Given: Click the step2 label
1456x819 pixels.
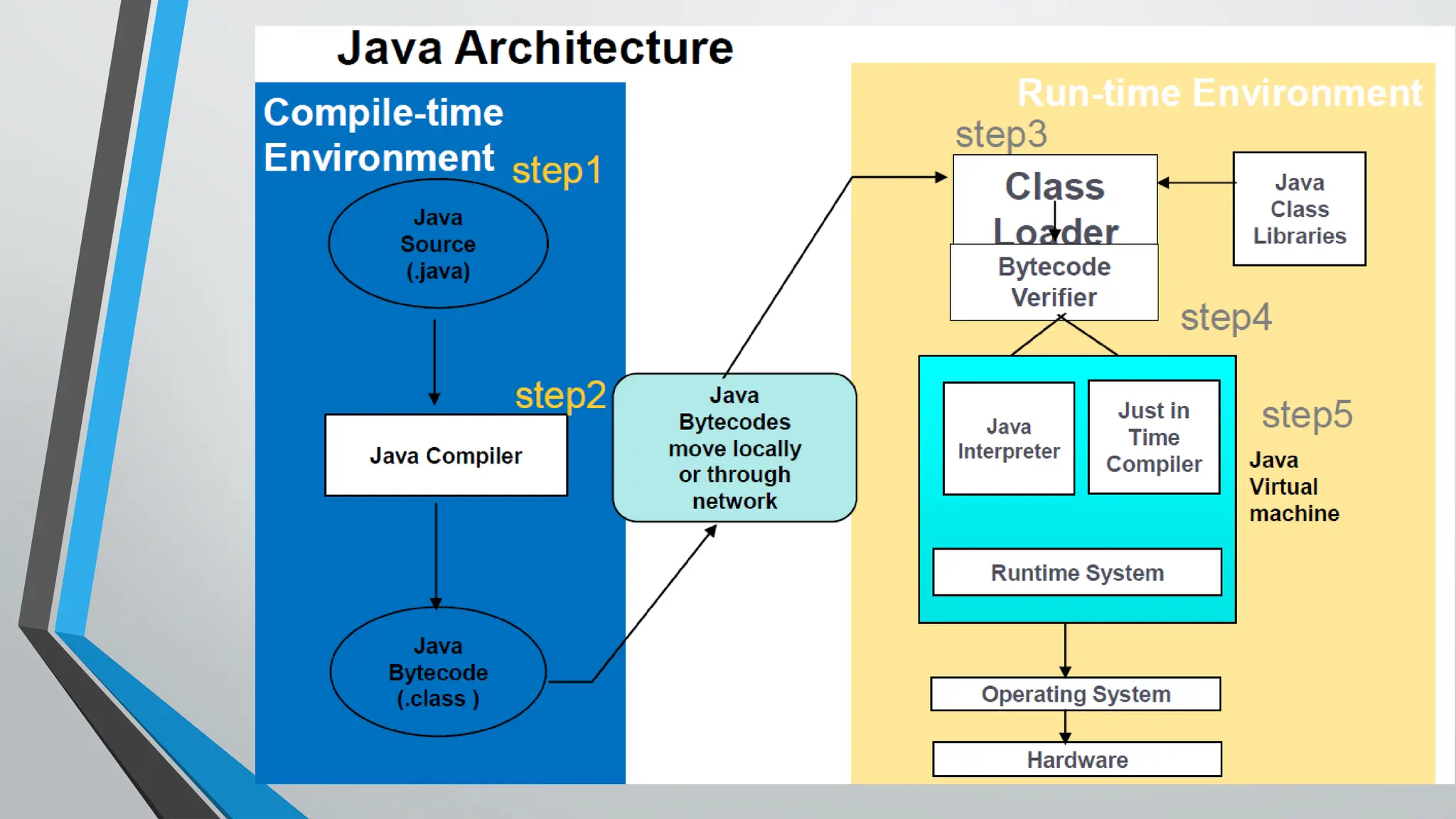Looking at the screenshot, I should point(560,395).
